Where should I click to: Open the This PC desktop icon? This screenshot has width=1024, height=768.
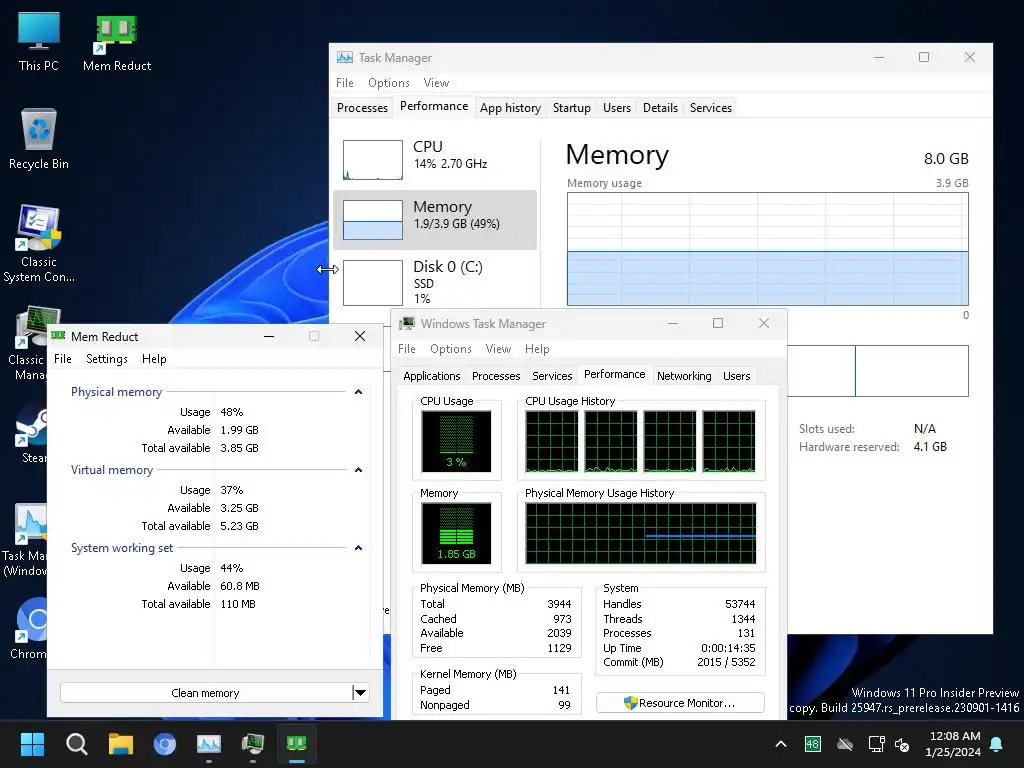click(39, 42)
